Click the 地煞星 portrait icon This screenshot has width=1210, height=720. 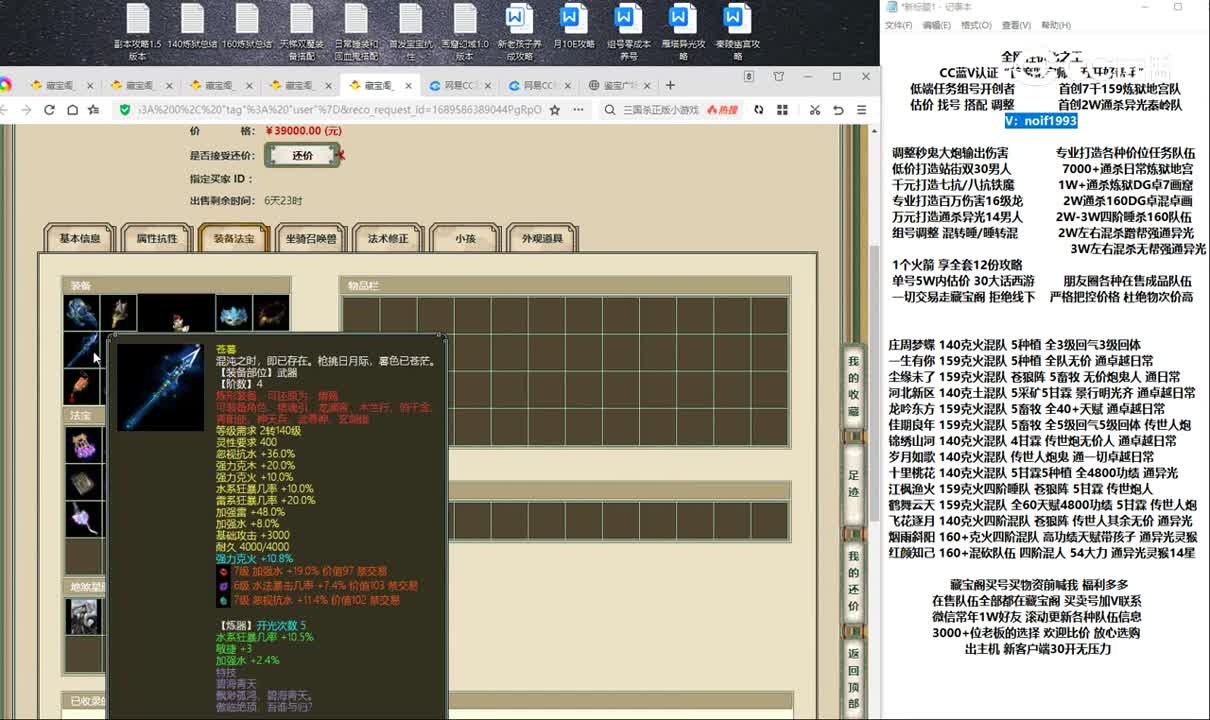click(83, 615)
